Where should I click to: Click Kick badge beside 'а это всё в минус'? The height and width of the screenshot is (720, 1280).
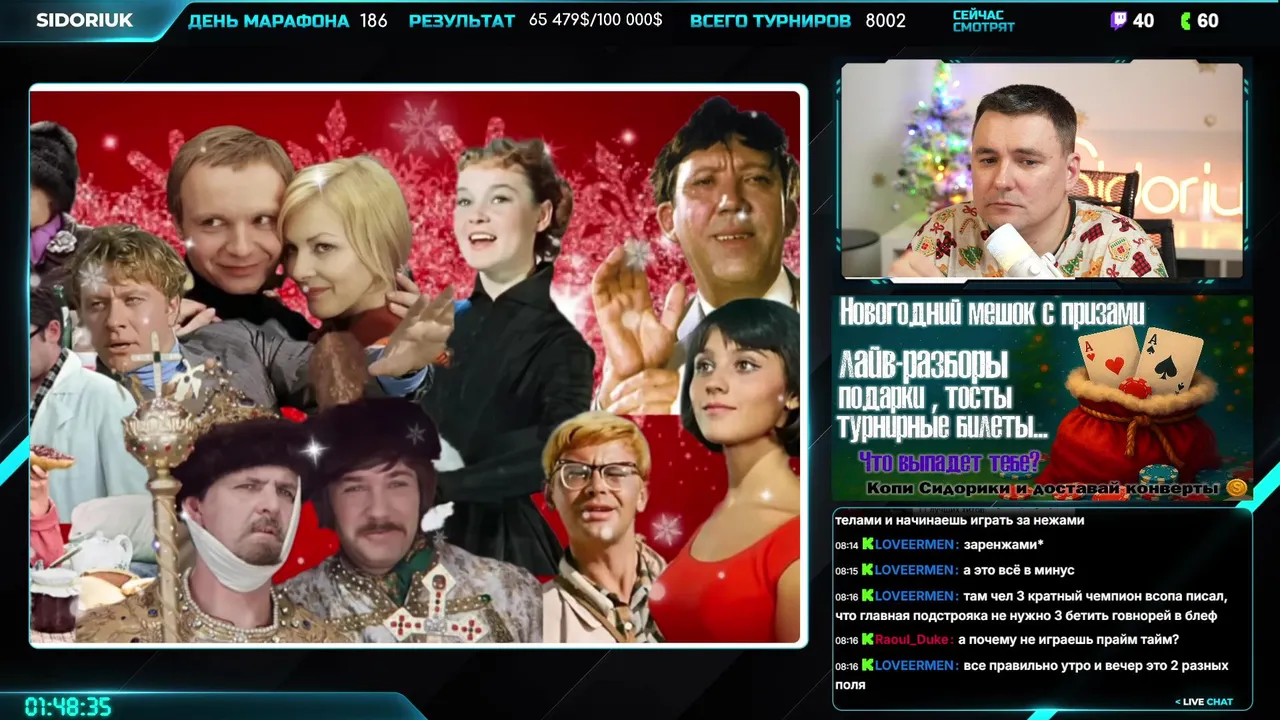[868, 570]
